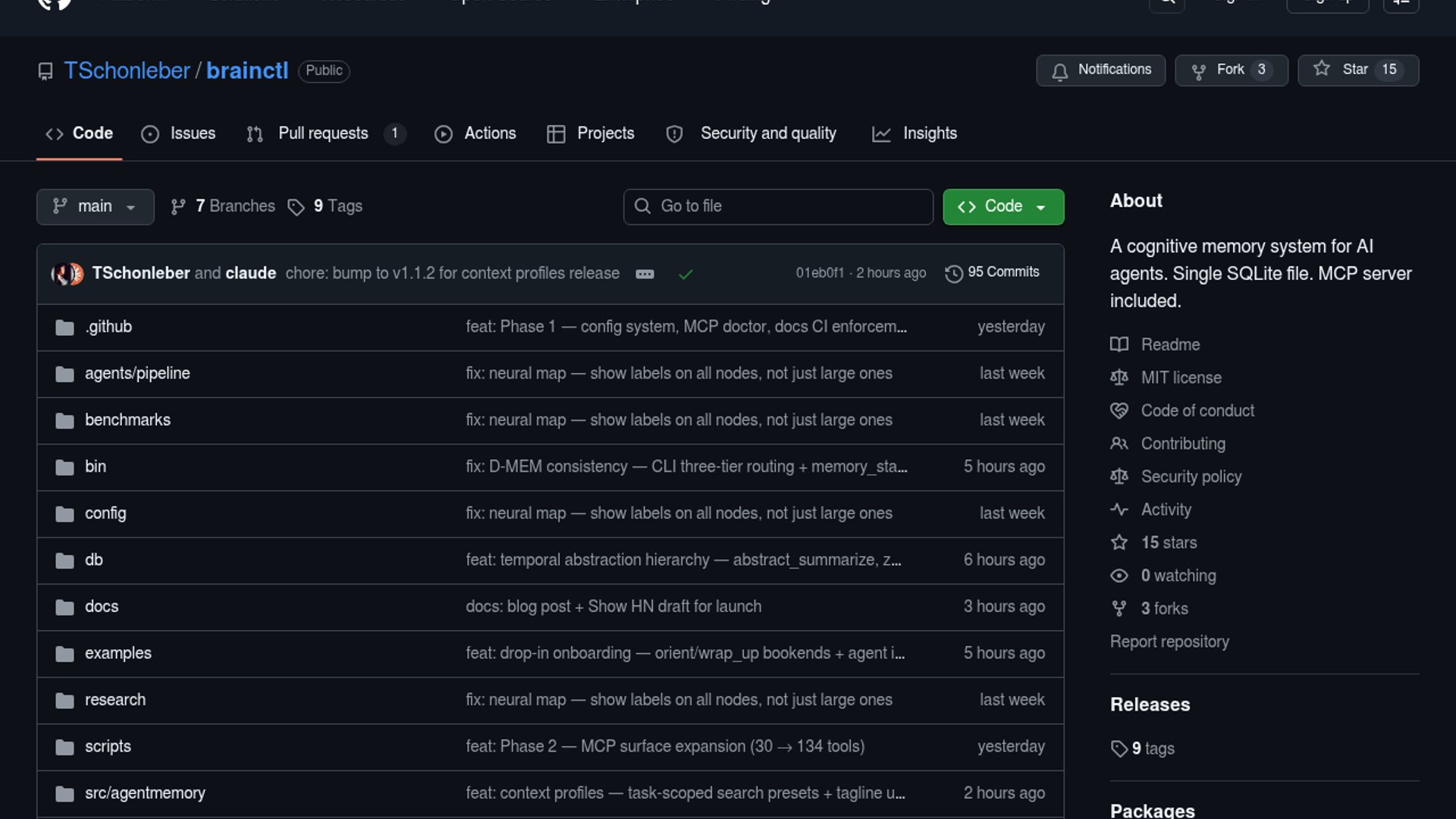Expand commit message ellipsis button
Image resolution: width=1456 pixels, height=819 pixels.
coord(645,274)
